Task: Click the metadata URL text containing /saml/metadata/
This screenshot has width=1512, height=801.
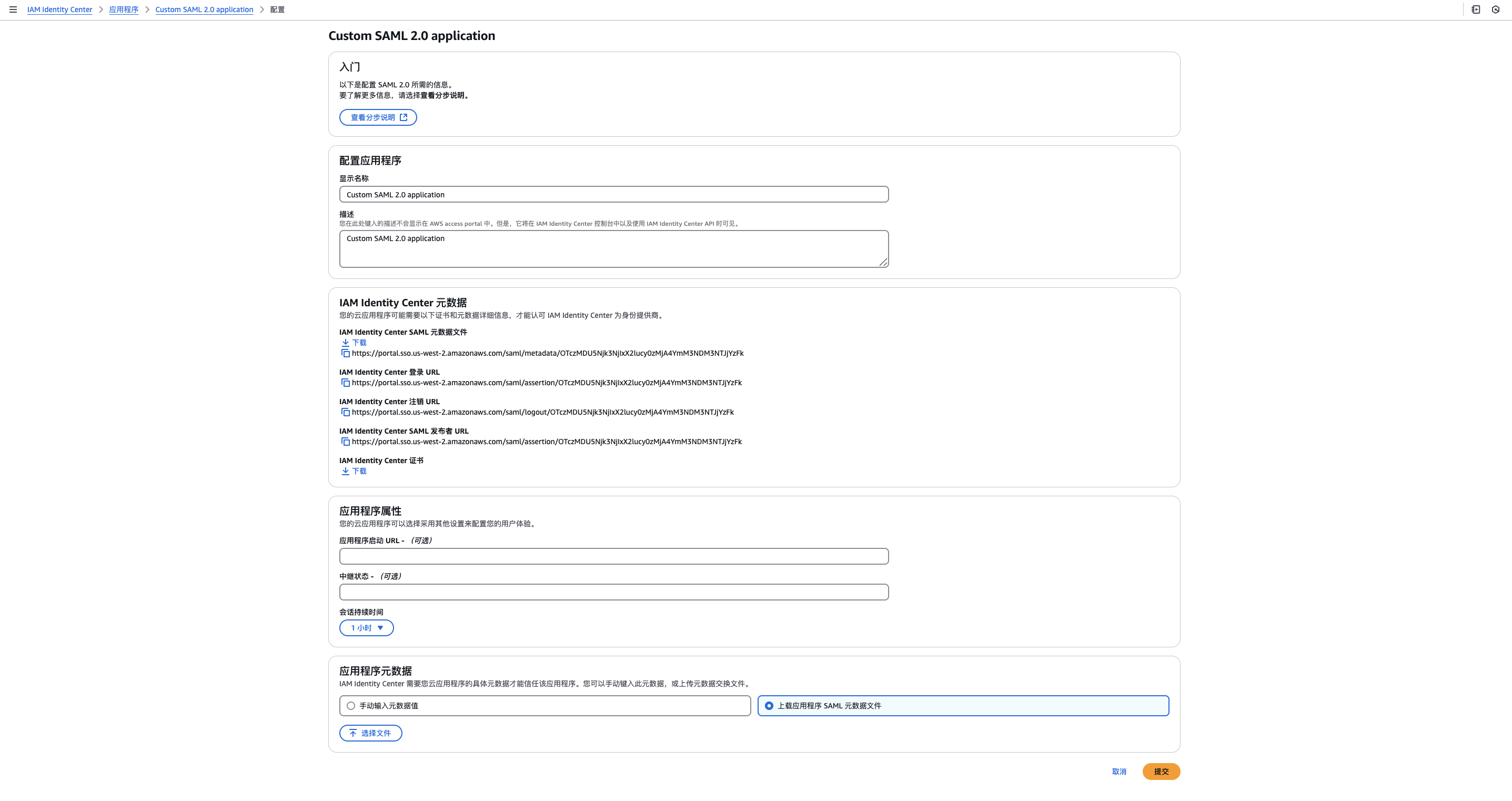Action: 548,354
